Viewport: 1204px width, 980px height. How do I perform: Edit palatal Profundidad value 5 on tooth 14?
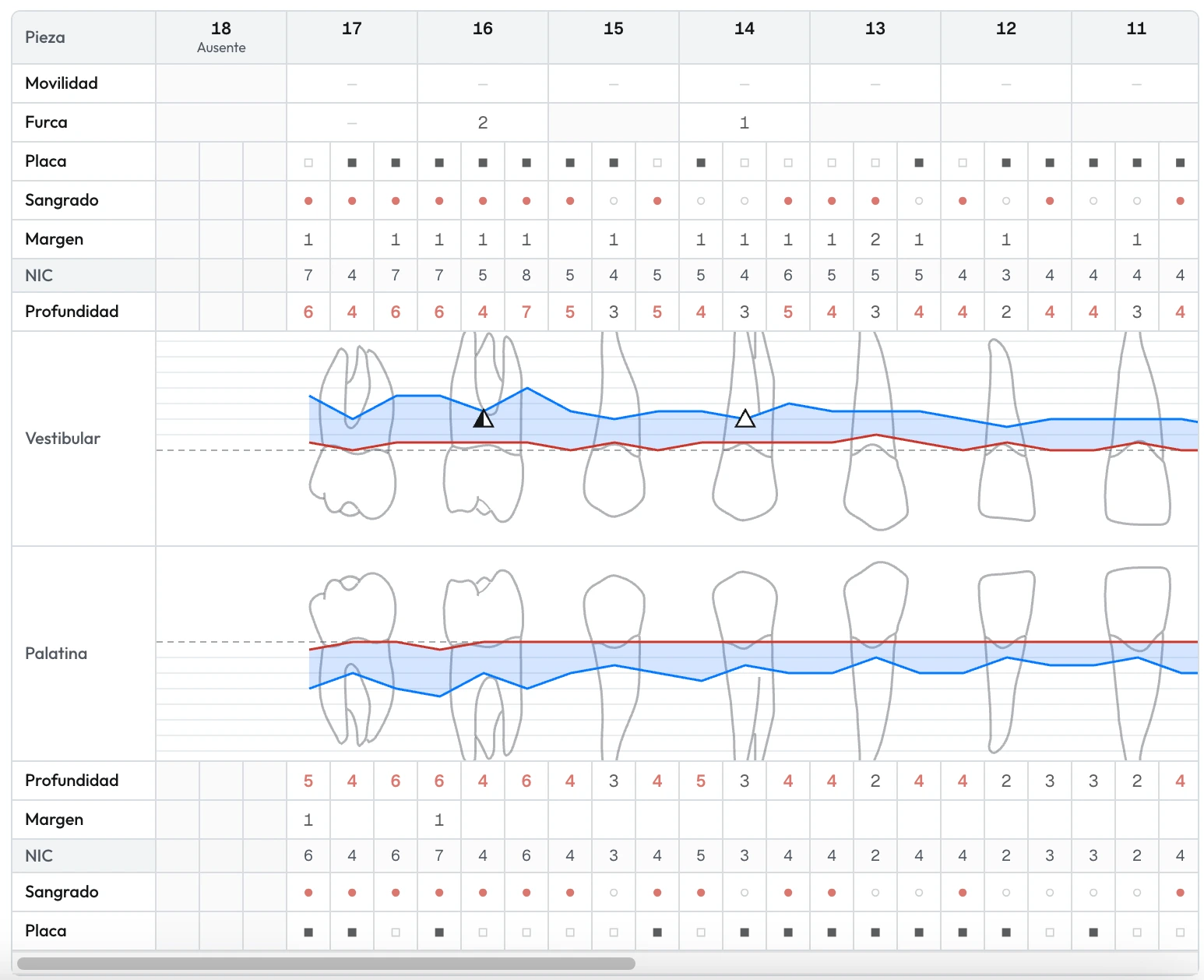[x=701, y=781]
